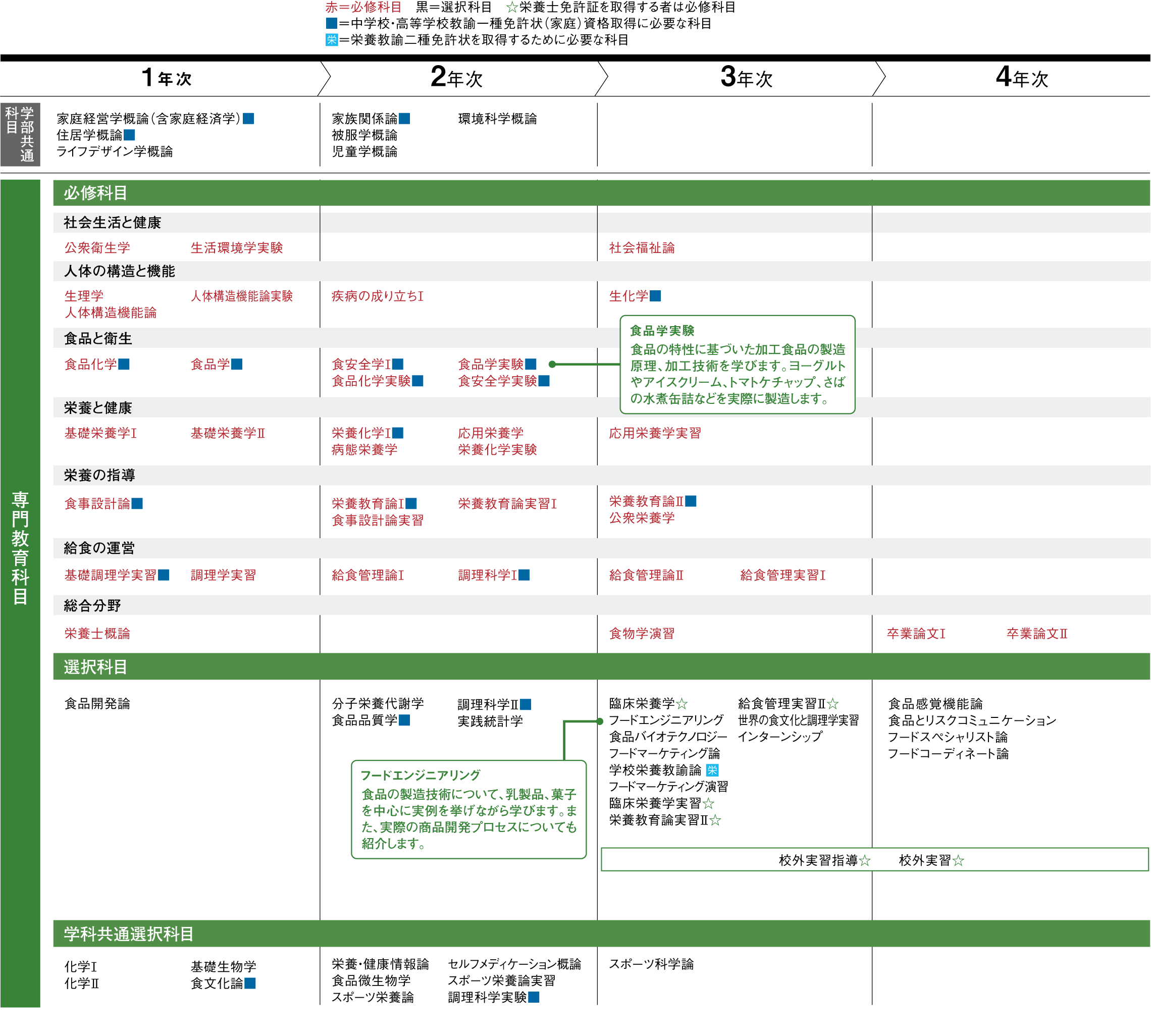Click the blue square beside 食品品質学
The image size is (1151, 1036).
click(405, 720)
